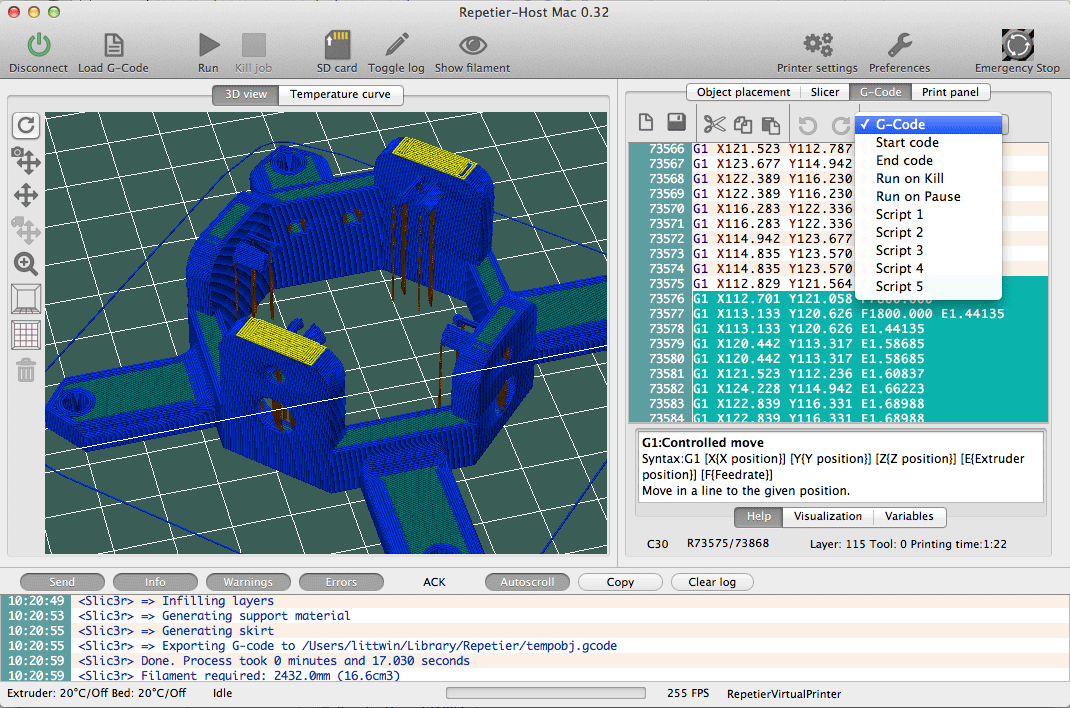Switch to the Temperature curve tab
The image size is (1070, 708).
(340, 95)
